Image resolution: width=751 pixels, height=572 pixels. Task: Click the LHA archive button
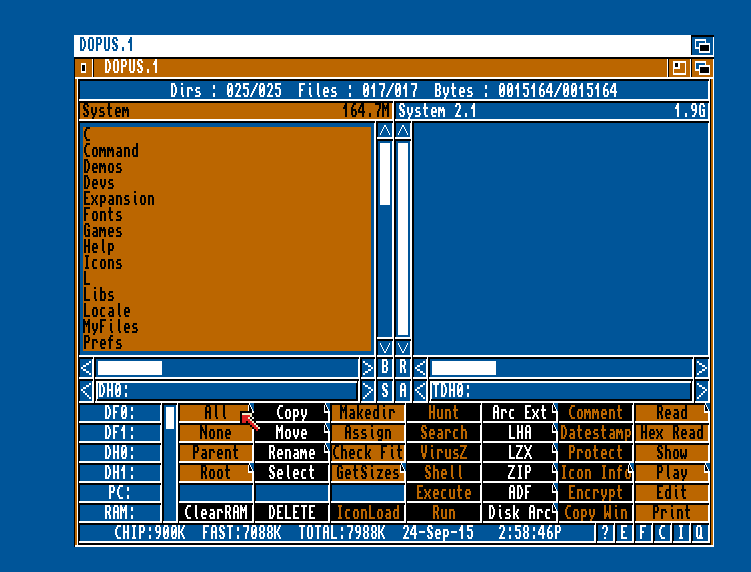pyautogui.click(x=520, y=433)
